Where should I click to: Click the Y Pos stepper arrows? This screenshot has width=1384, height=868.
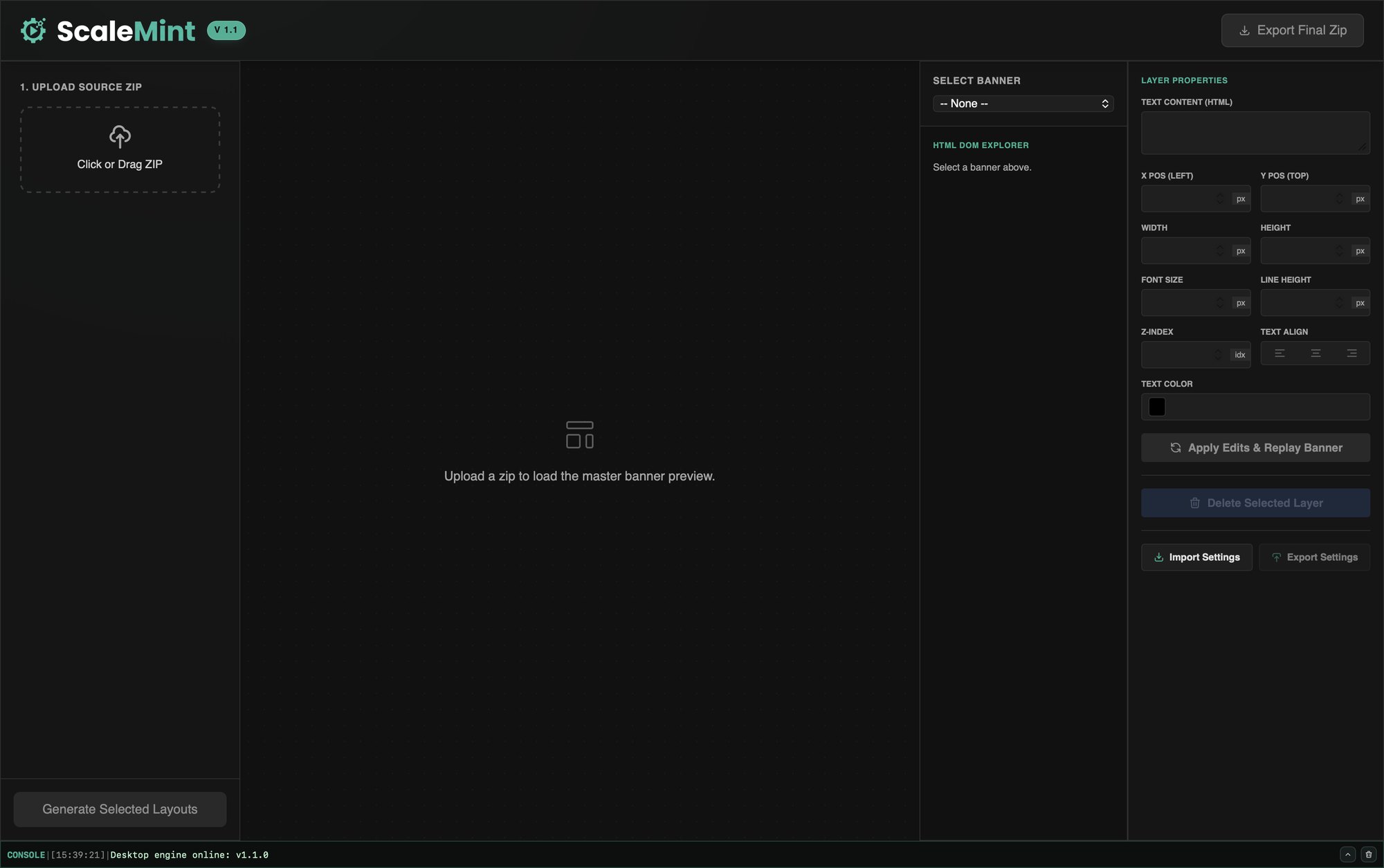(1340, 198)
